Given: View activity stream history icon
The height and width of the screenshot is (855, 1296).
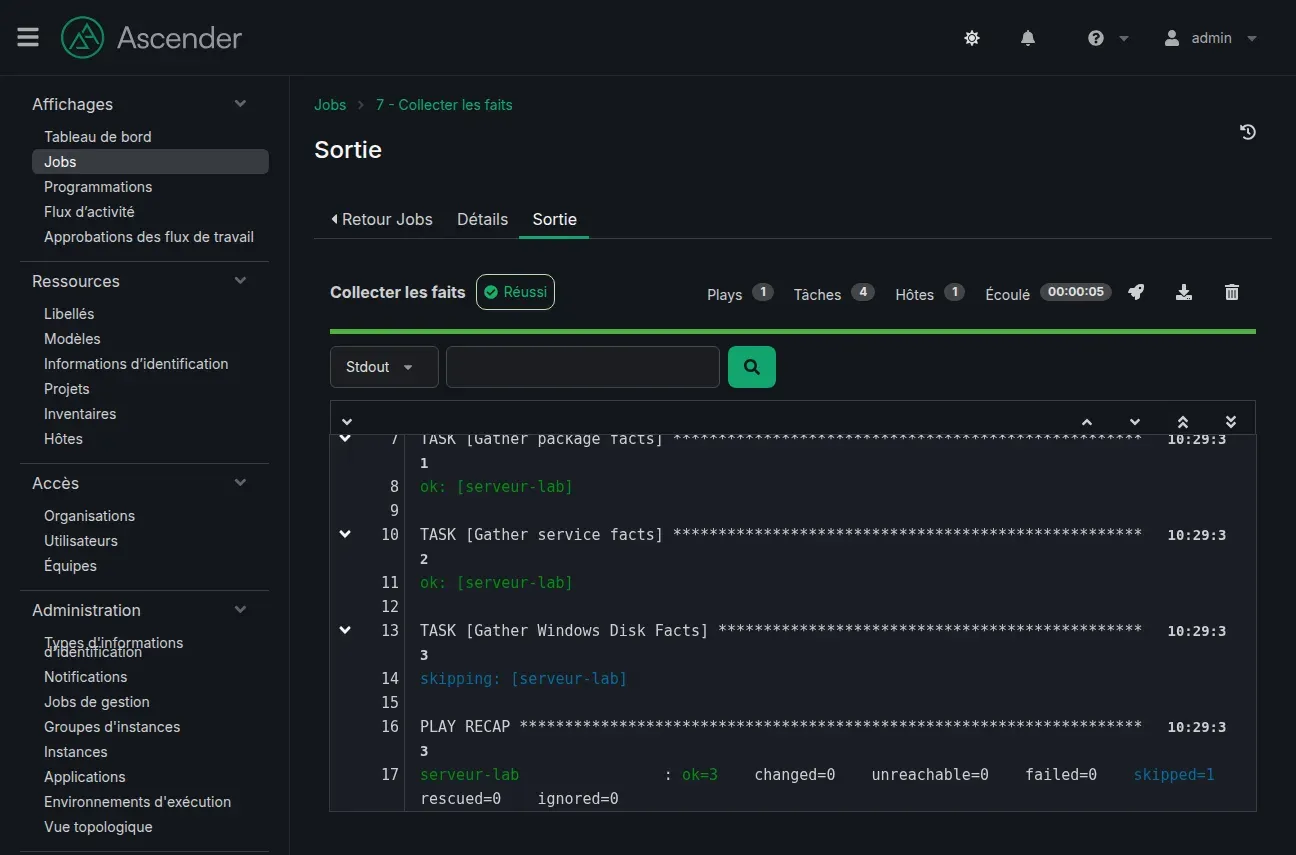Looking at the screenshot, I should point(1248,132).
